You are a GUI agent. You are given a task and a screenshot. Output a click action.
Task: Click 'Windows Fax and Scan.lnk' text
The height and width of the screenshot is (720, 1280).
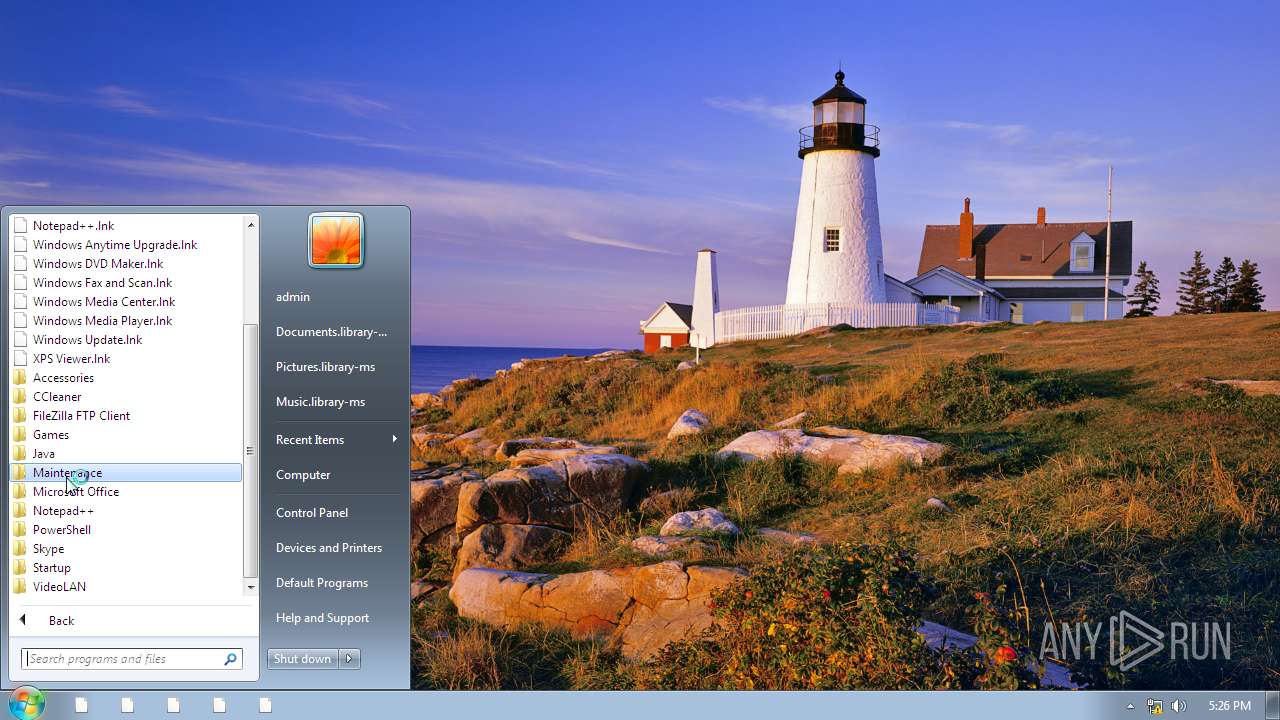(102, 283)
